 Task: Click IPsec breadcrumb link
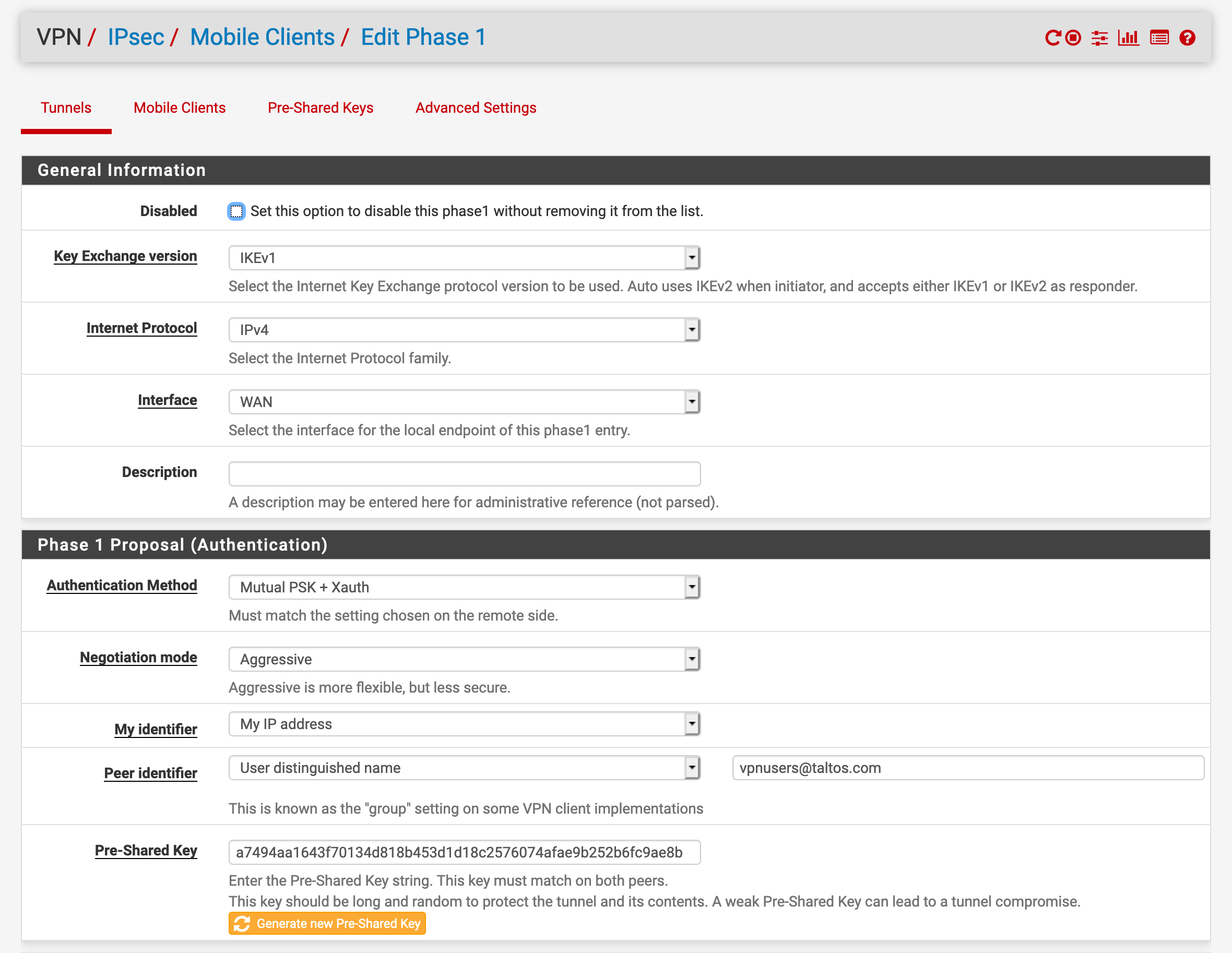click(136, 37)
